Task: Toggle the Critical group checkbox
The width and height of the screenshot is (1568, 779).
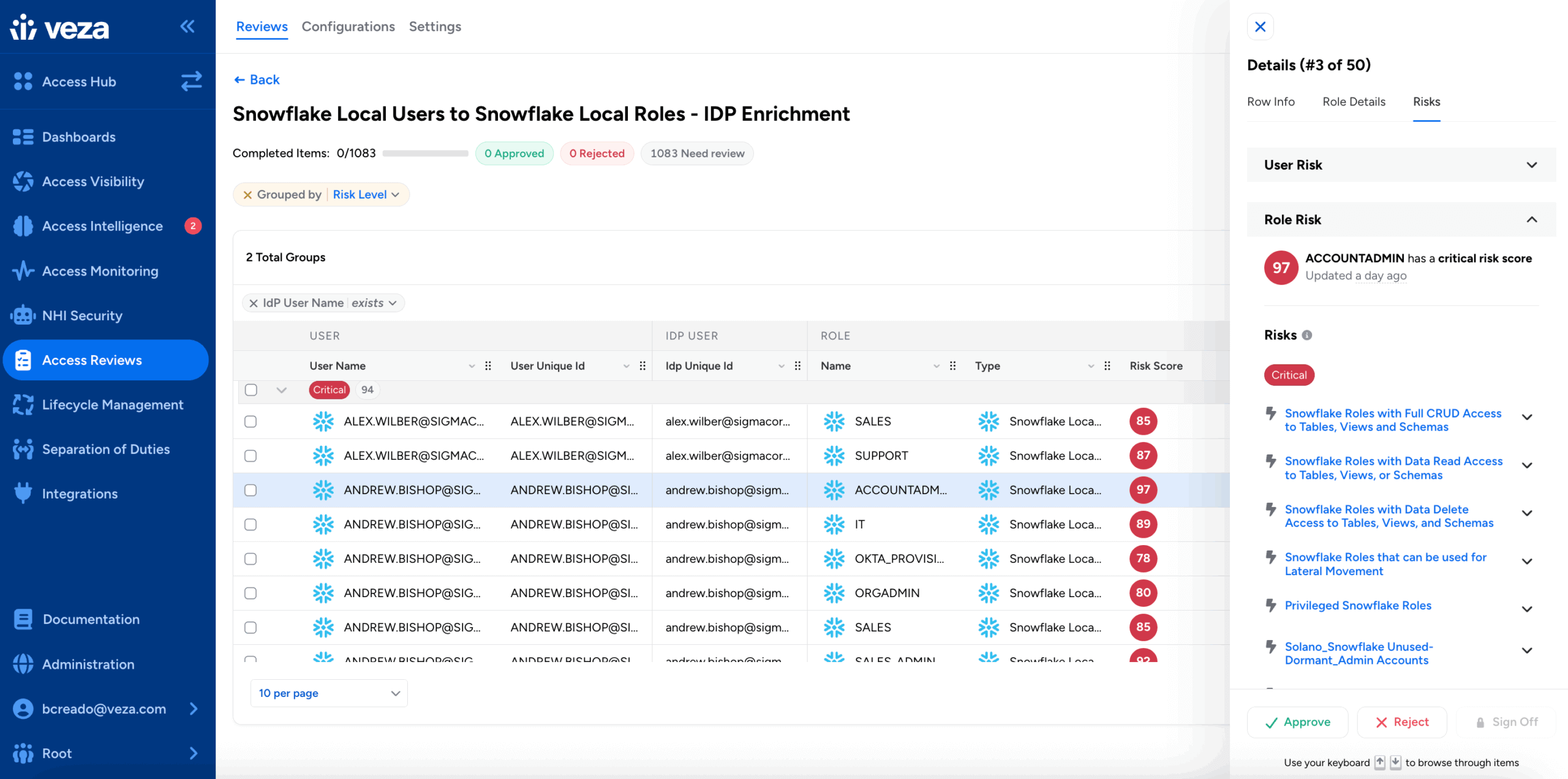Action: tap(251, 389)
